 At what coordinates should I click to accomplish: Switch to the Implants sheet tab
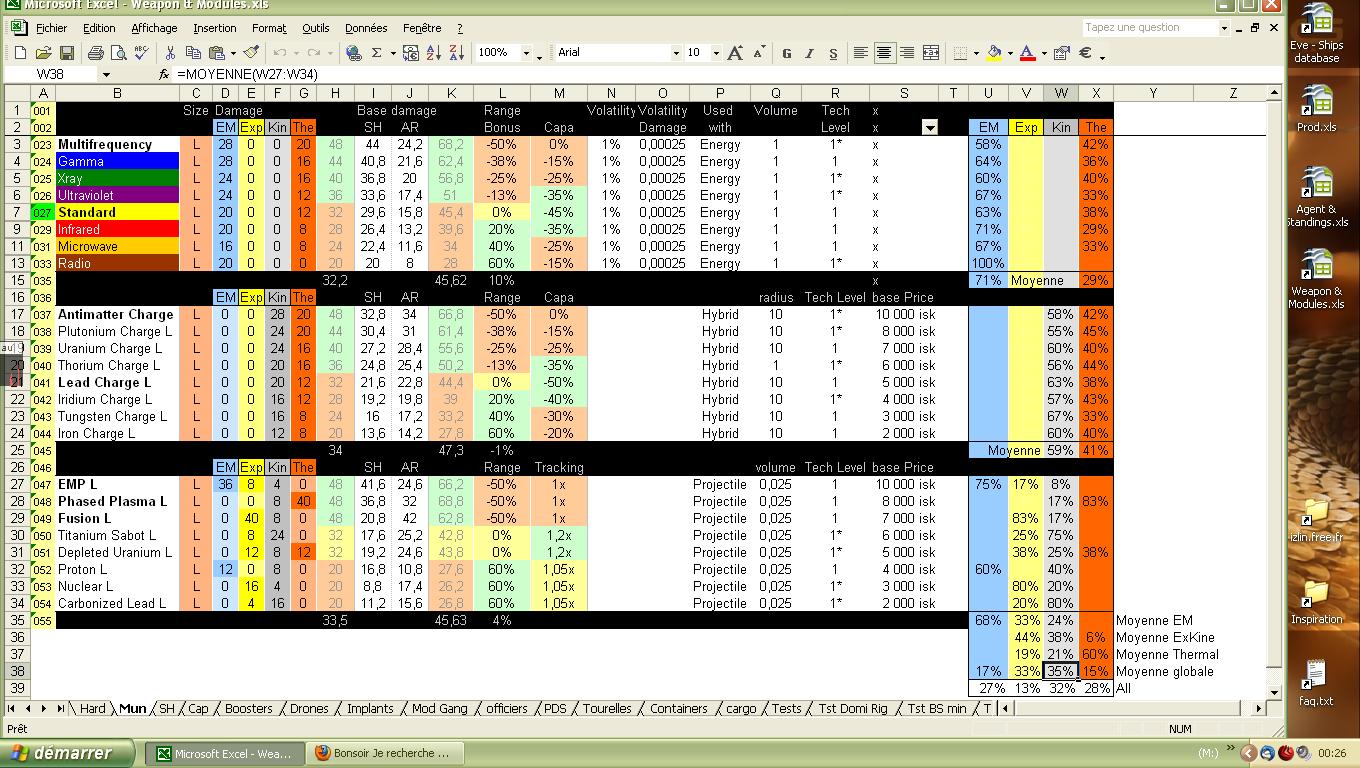[x=370, y=708]
